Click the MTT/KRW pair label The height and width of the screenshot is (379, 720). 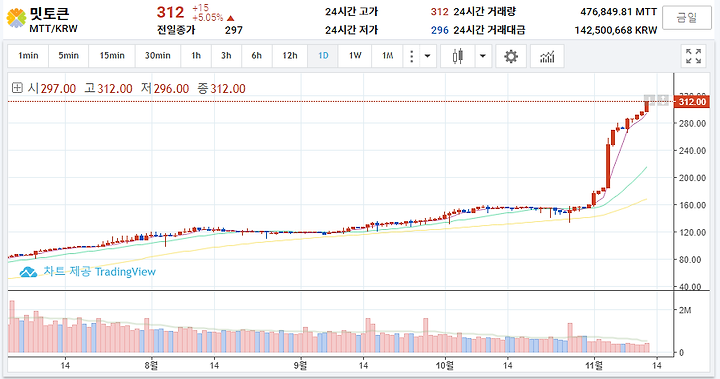click(53, 28)
